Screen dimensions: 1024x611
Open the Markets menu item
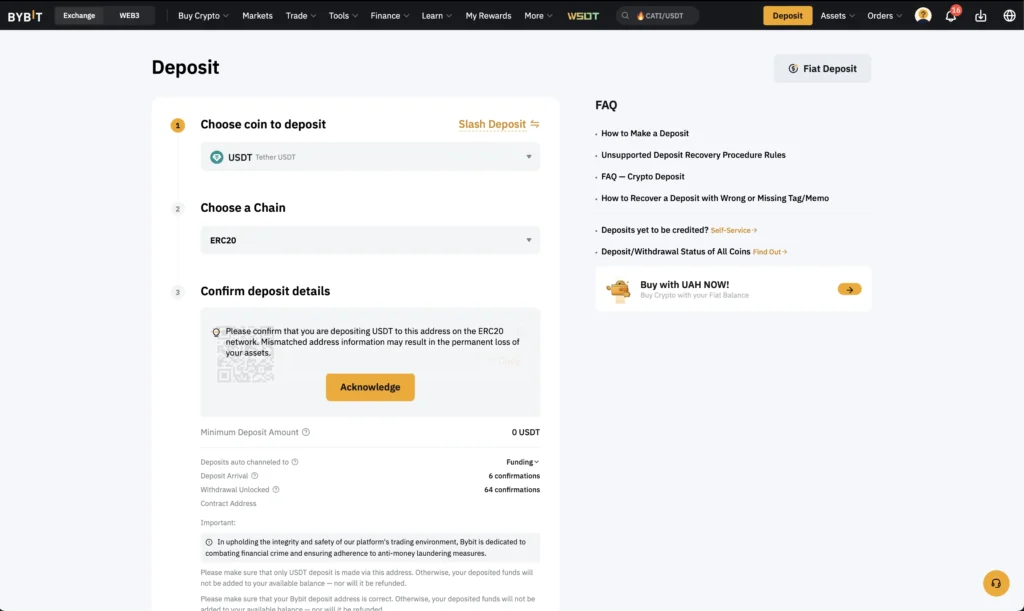tap(257, 16)
